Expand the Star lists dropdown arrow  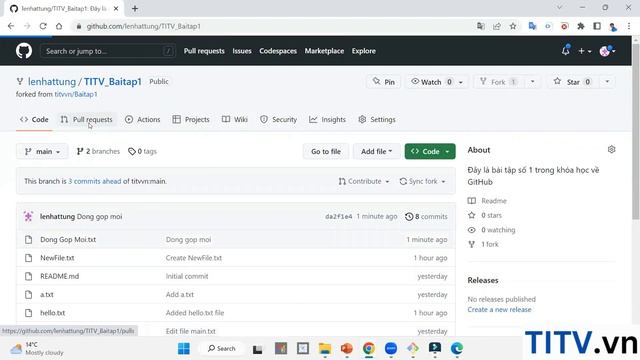[x=607, y=82]
